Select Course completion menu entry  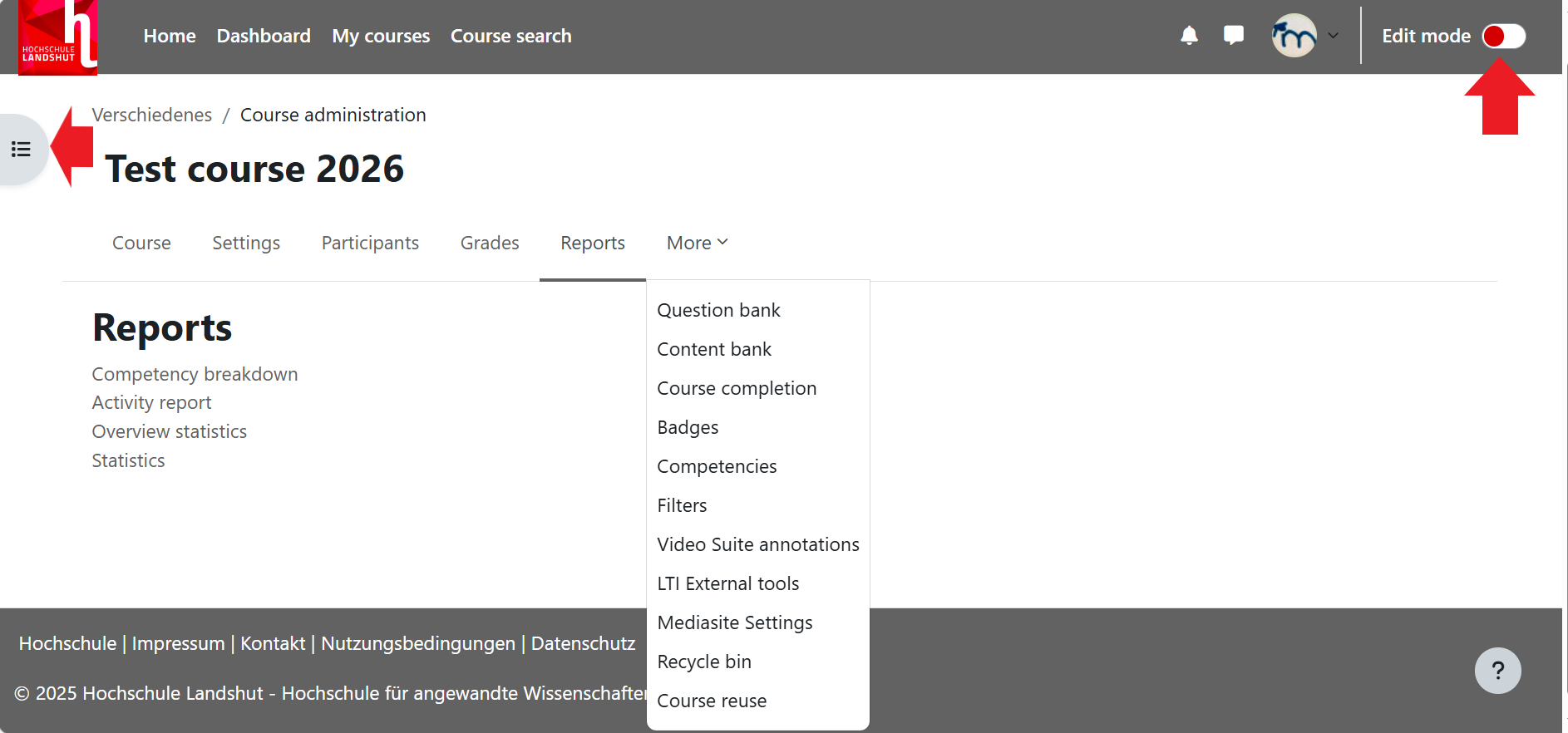click(x=737, y=388)
